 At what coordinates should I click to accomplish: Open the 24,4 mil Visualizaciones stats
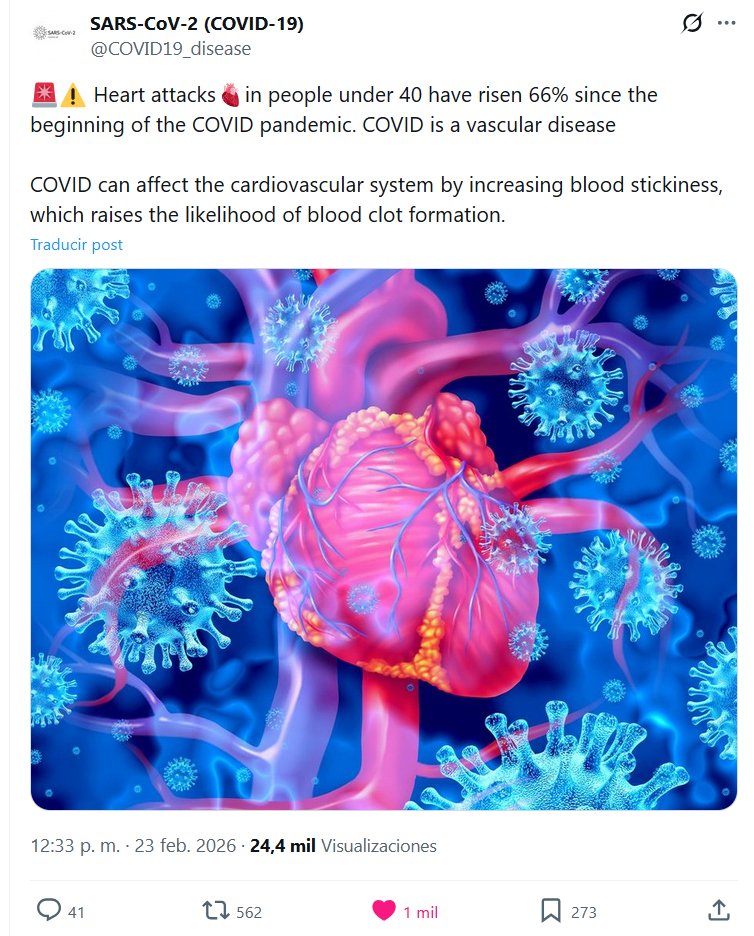(x=343, y=846)
